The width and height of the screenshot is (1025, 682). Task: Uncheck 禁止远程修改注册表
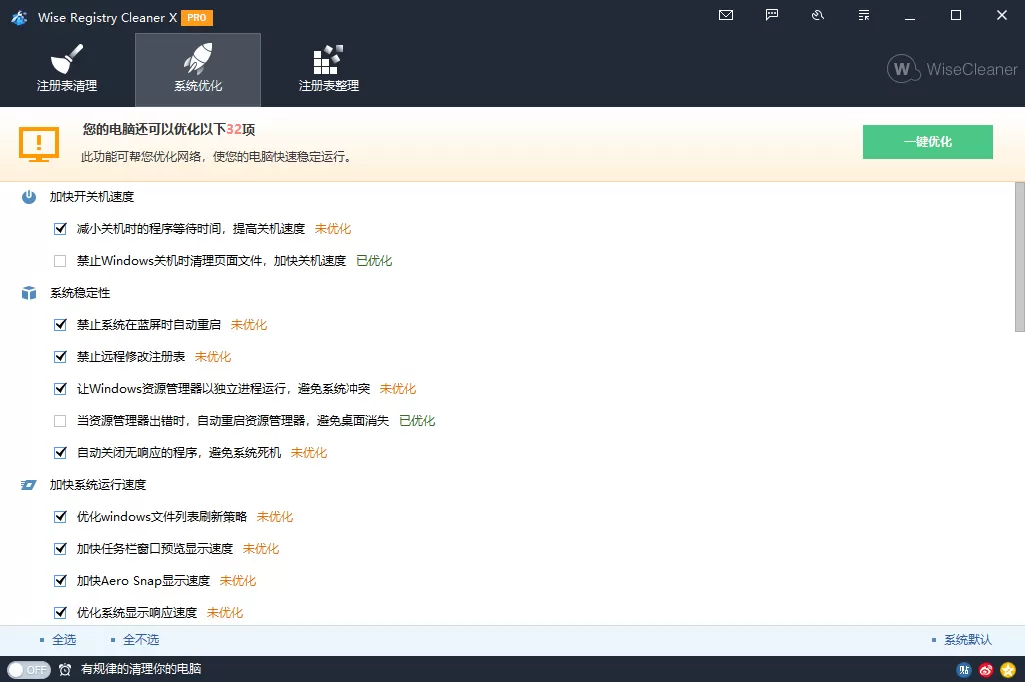60,356
